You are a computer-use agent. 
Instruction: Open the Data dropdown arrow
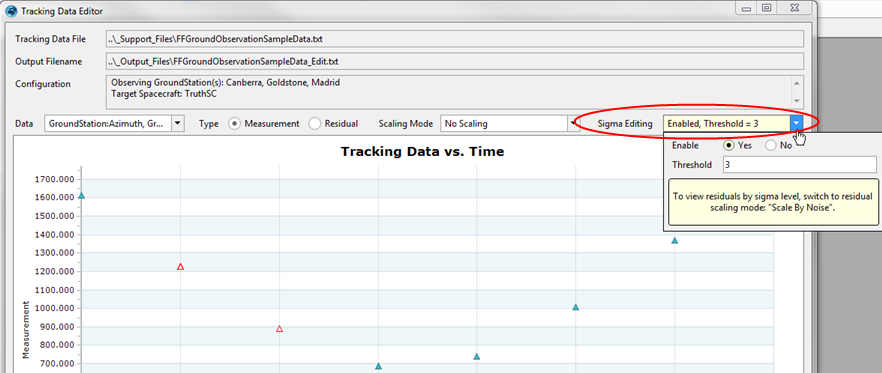(178, 123)
